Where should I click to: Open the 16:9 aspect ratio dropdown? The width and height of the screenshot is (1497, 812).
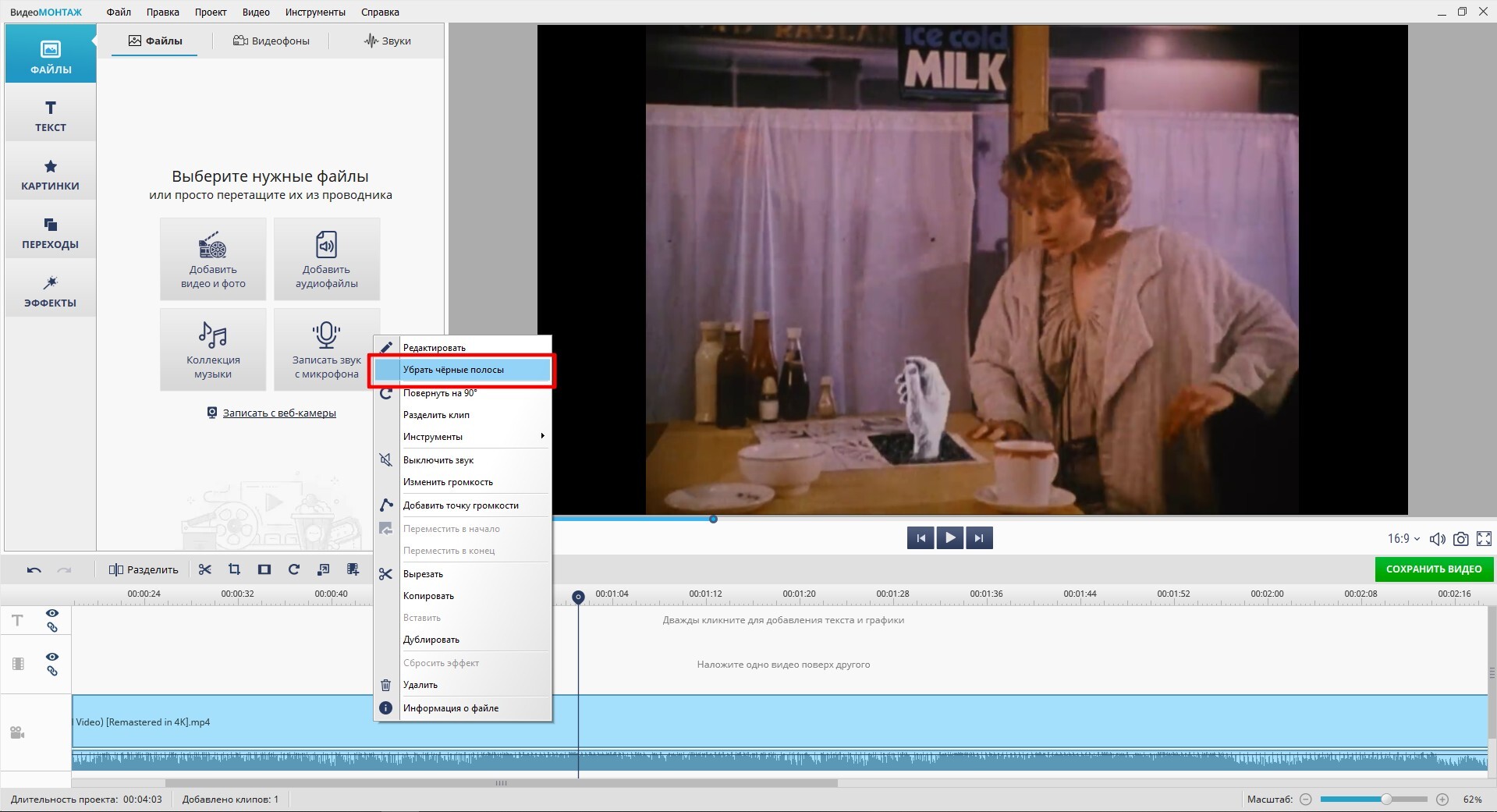[x=1403, y=539]
